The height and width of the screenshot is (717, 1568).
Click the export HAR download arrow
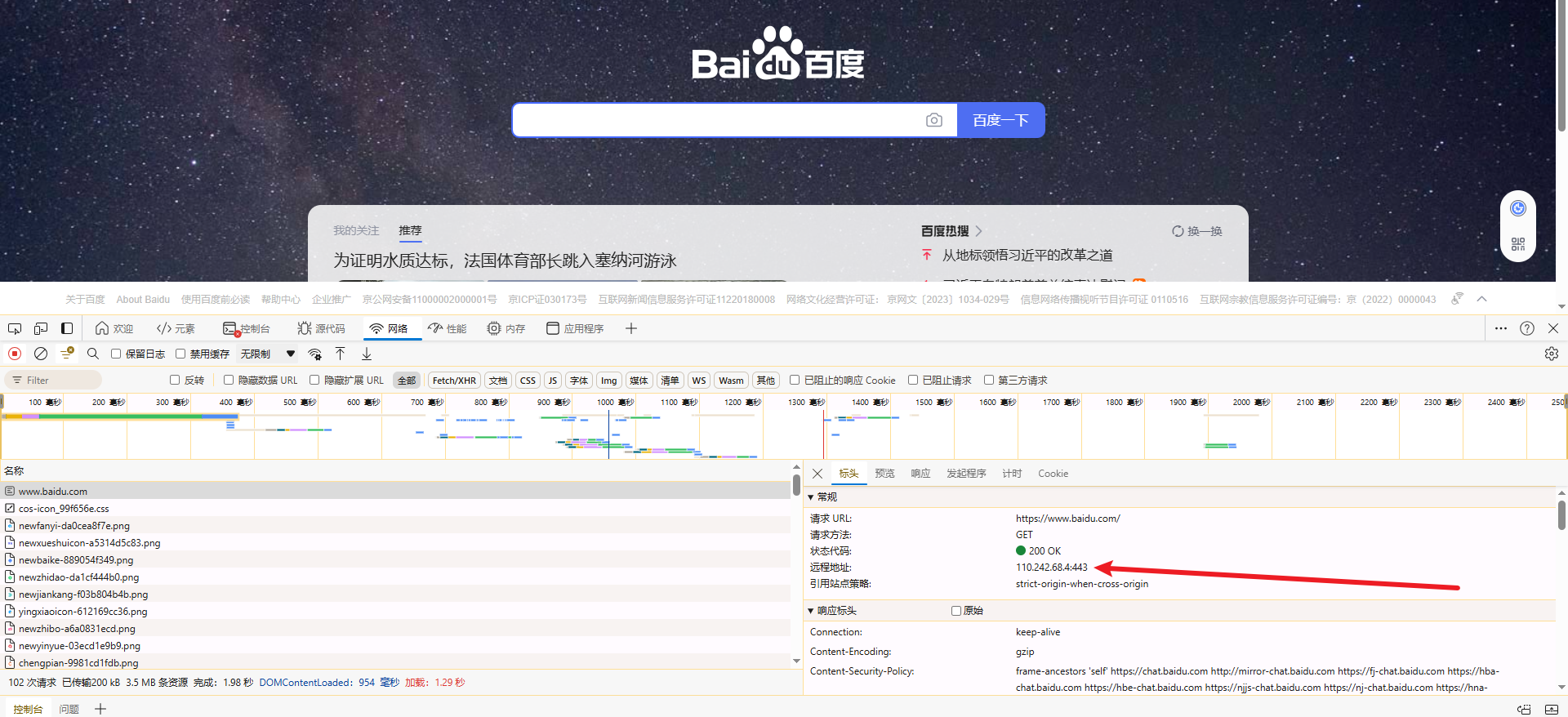367,354
